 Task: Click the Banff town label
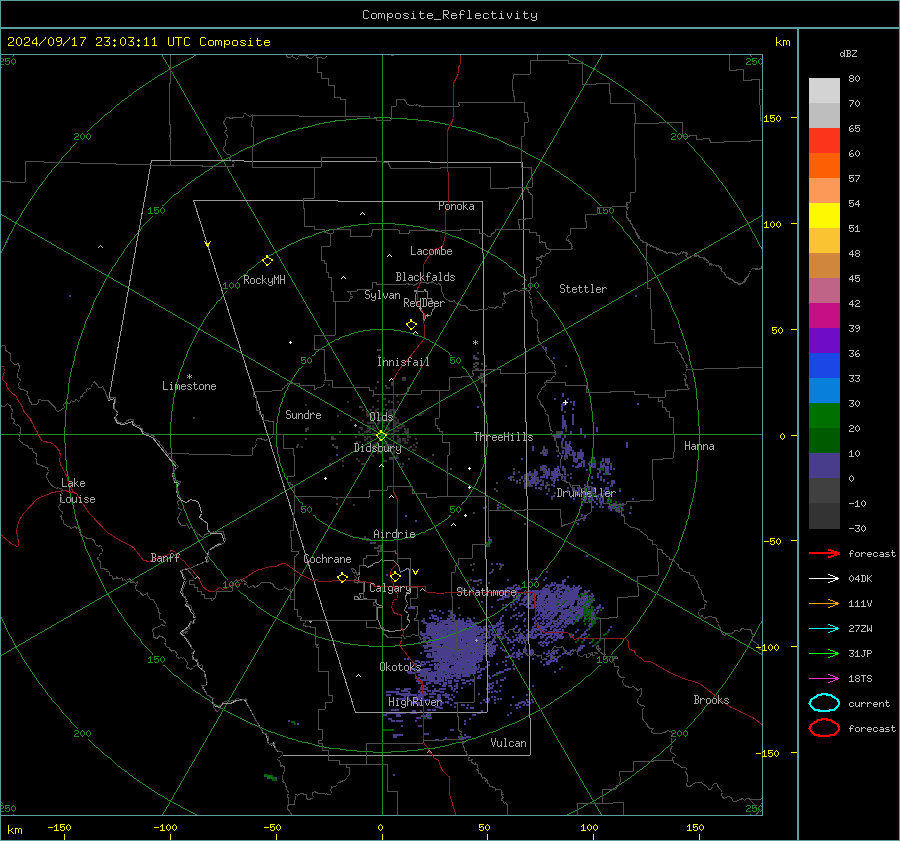[165, 557]
